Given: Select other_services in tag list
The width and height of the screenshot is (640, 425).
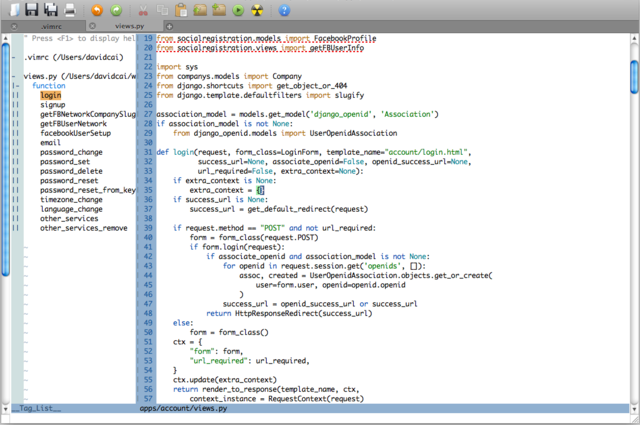Looking at the screenshot, I should (x=69, y=218).
